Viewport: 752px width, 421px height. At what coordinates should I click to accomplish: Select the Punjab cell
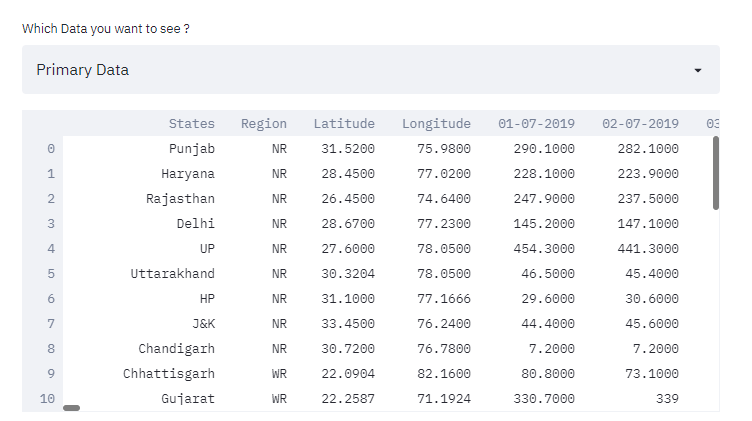tap(191, 149)
